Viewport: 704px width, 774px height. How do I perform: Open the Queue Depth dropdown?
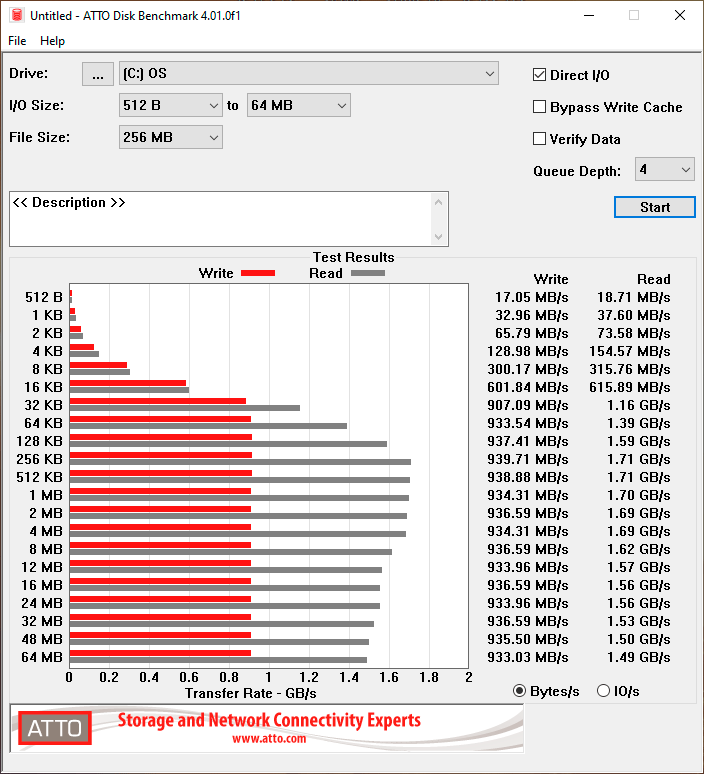(x=665, y=169)
